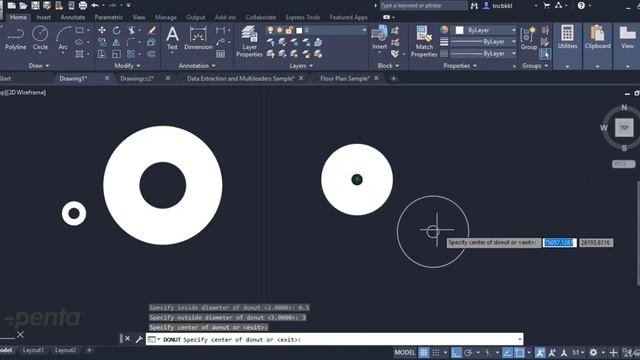The width and height of the screenshot is (640, 360).
Task: Click the object color swatch
Action: [x=460, y=30]
